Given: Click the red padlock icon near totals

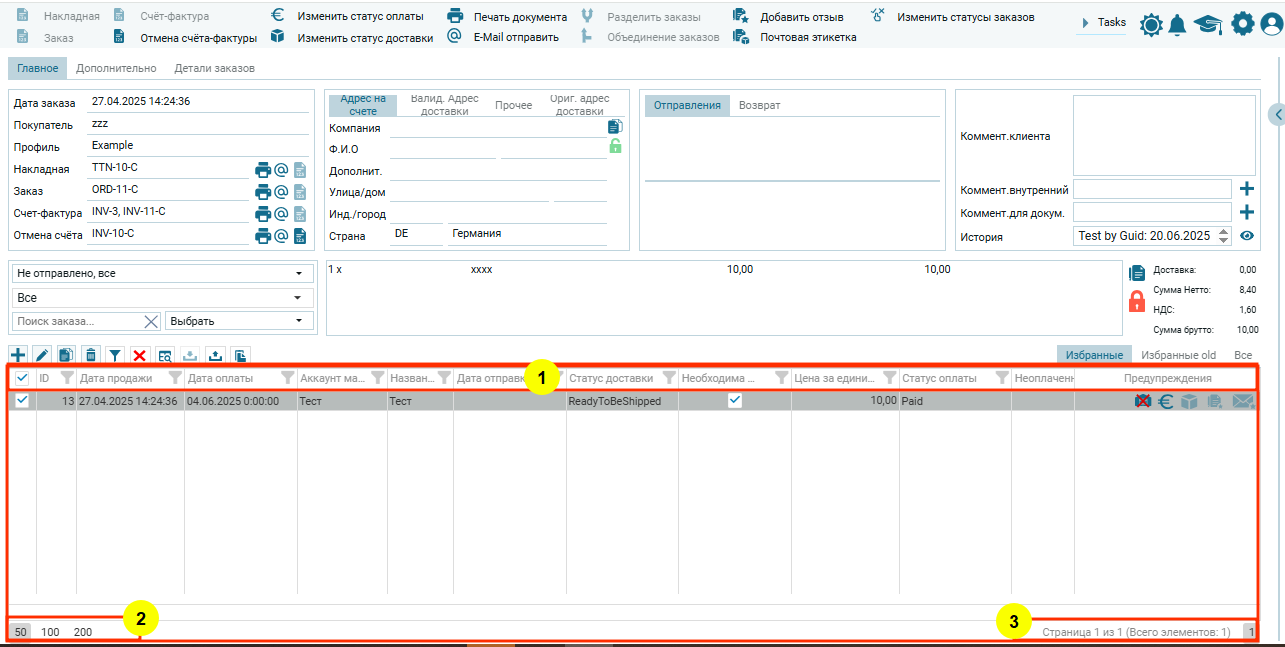Looking at the screenshot, I should [x=1136, y=301].
